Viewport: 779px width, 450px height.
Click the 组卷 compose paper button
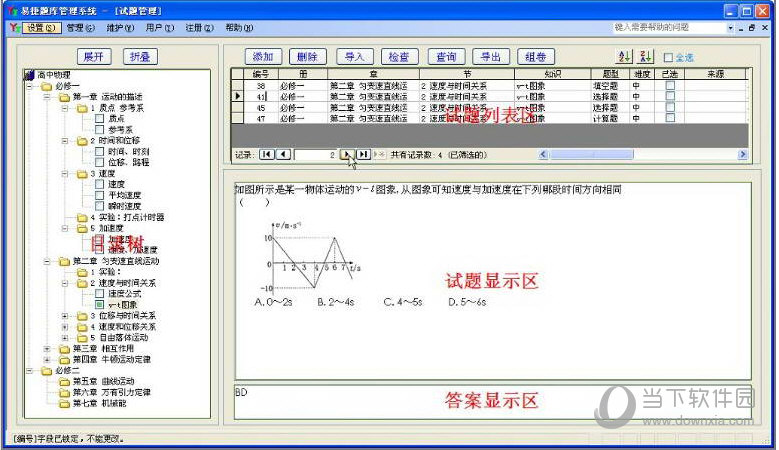(x=536, y=57)
